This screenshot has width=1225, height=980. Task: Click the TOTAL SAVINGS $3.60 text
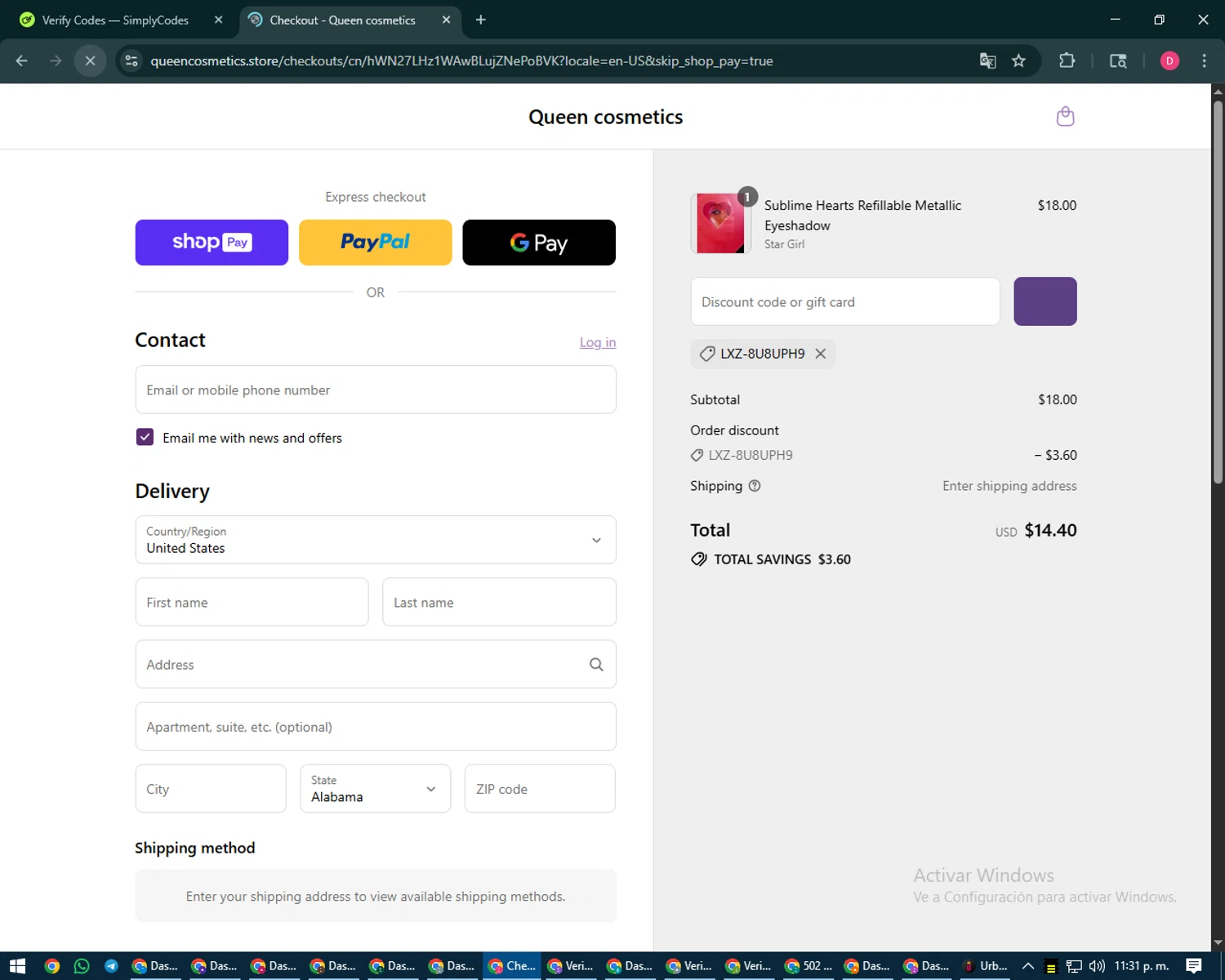pyautogui.click(x=782, y=559)
